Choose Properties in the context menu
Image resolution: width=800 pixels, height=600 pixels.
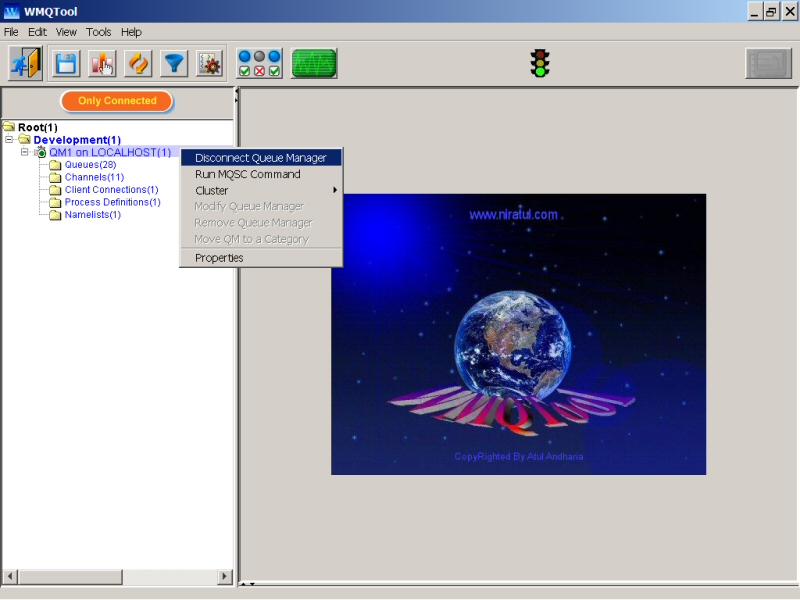click(261, 258)
